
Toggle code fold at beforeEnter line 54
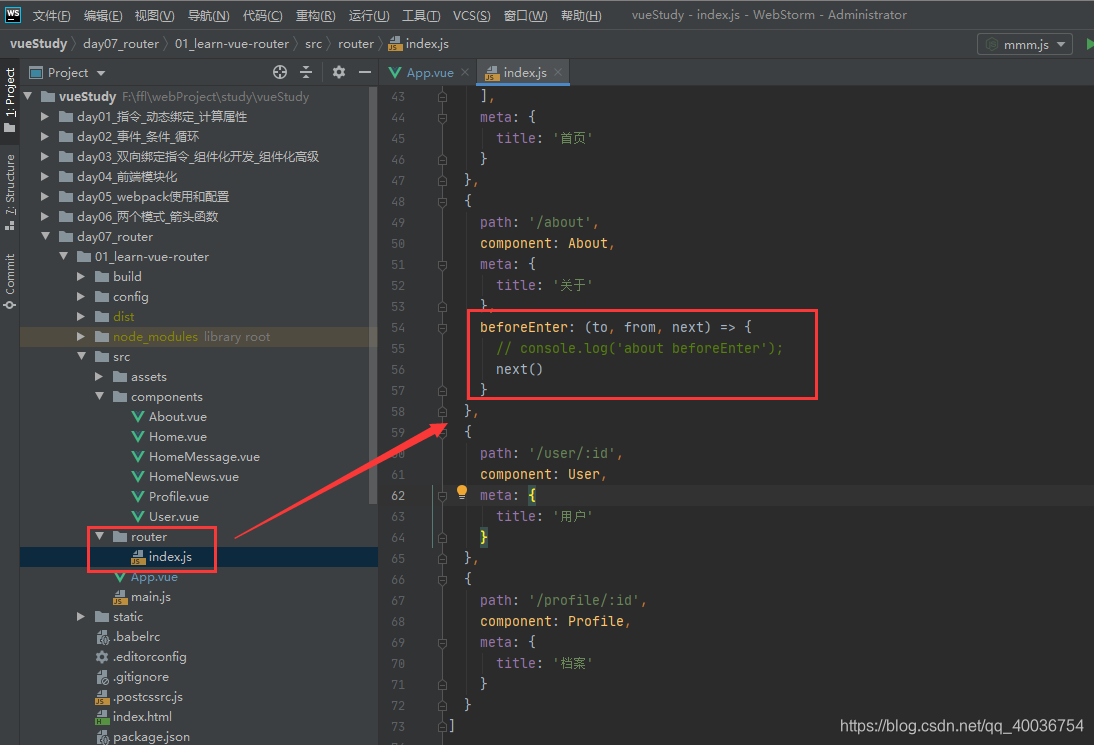click(x=442, y=327)
